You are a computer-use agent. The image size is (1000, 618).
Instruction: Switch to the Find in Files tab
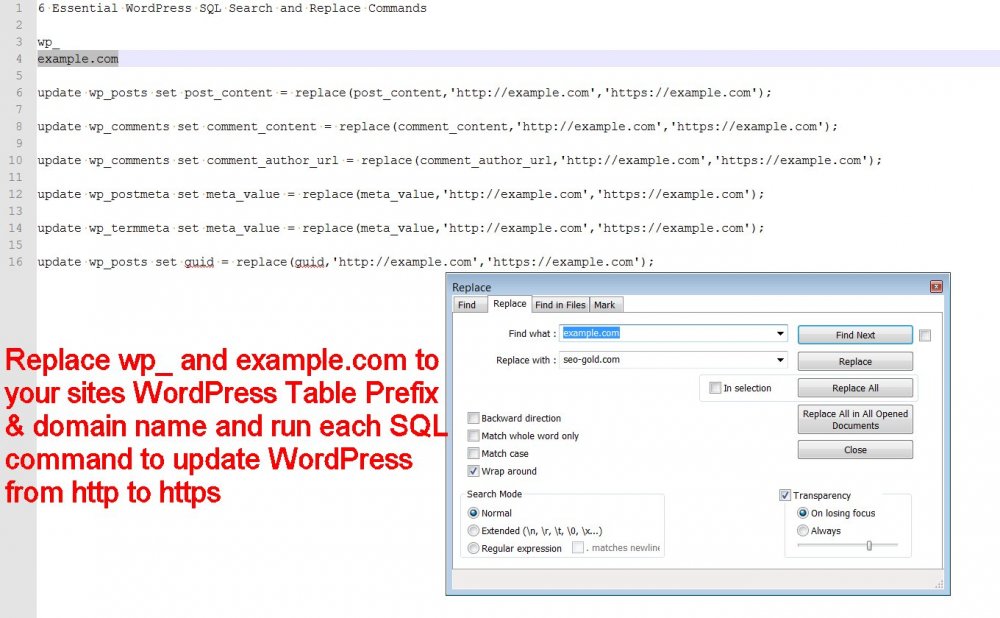coord(559,305)
